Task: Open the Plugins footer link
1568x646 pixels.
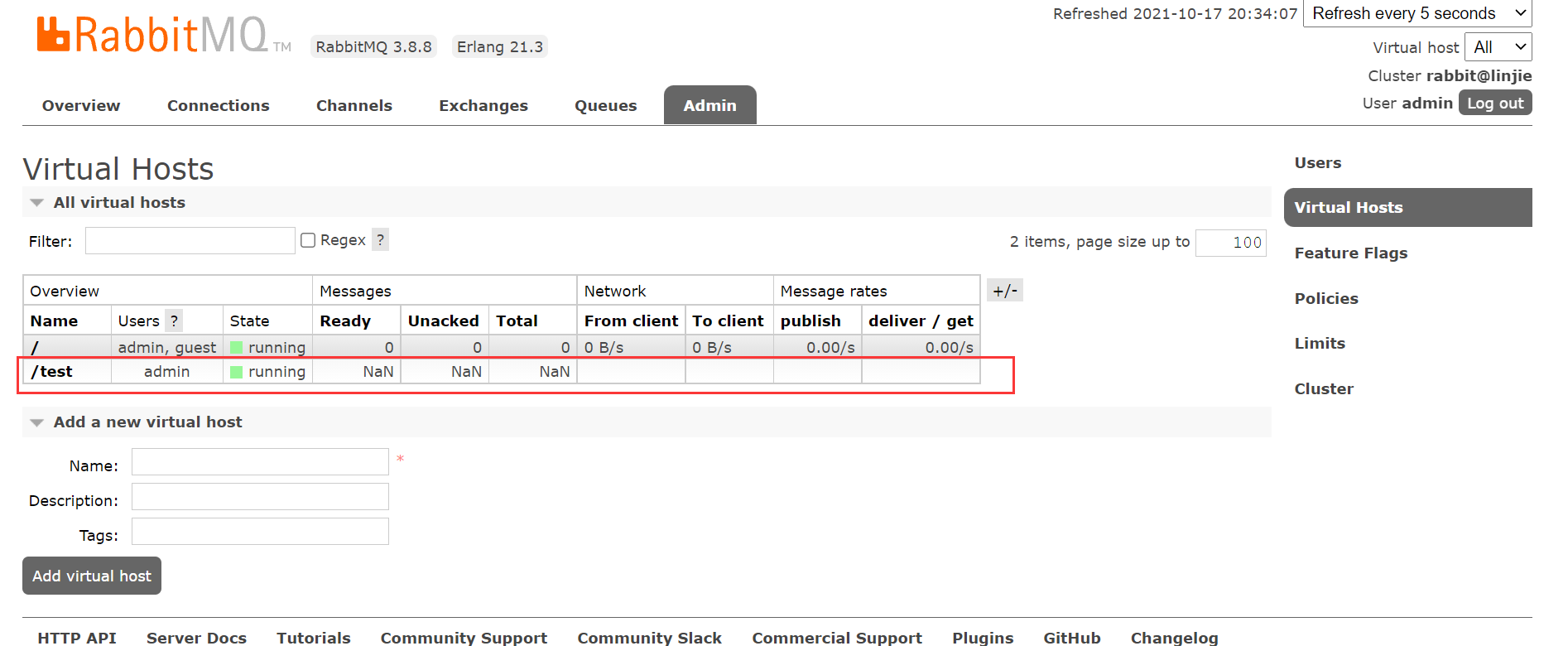Action: pyautogui.click(x=983, y=638)
